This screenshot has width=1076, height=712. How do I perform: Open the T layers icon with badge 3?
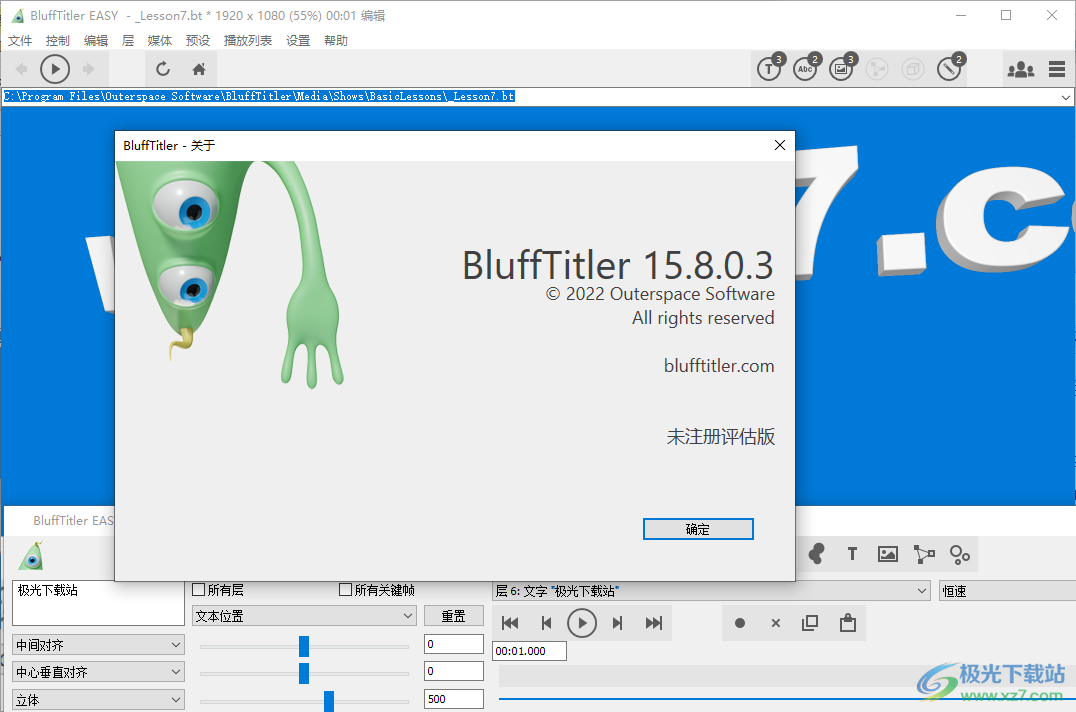click(771, 68)
